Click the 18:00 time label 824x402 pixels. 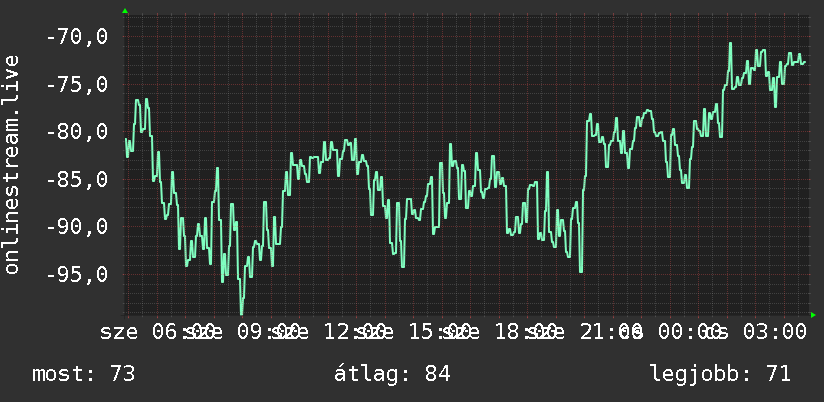coord(526,332)
